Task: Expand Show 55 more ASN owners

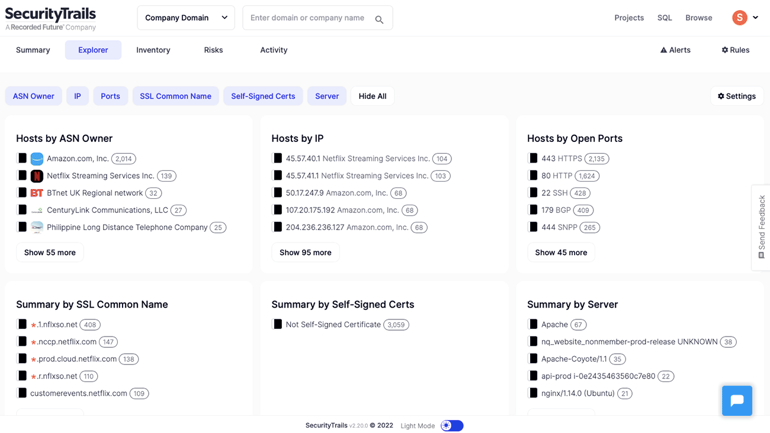Action: 50,252
